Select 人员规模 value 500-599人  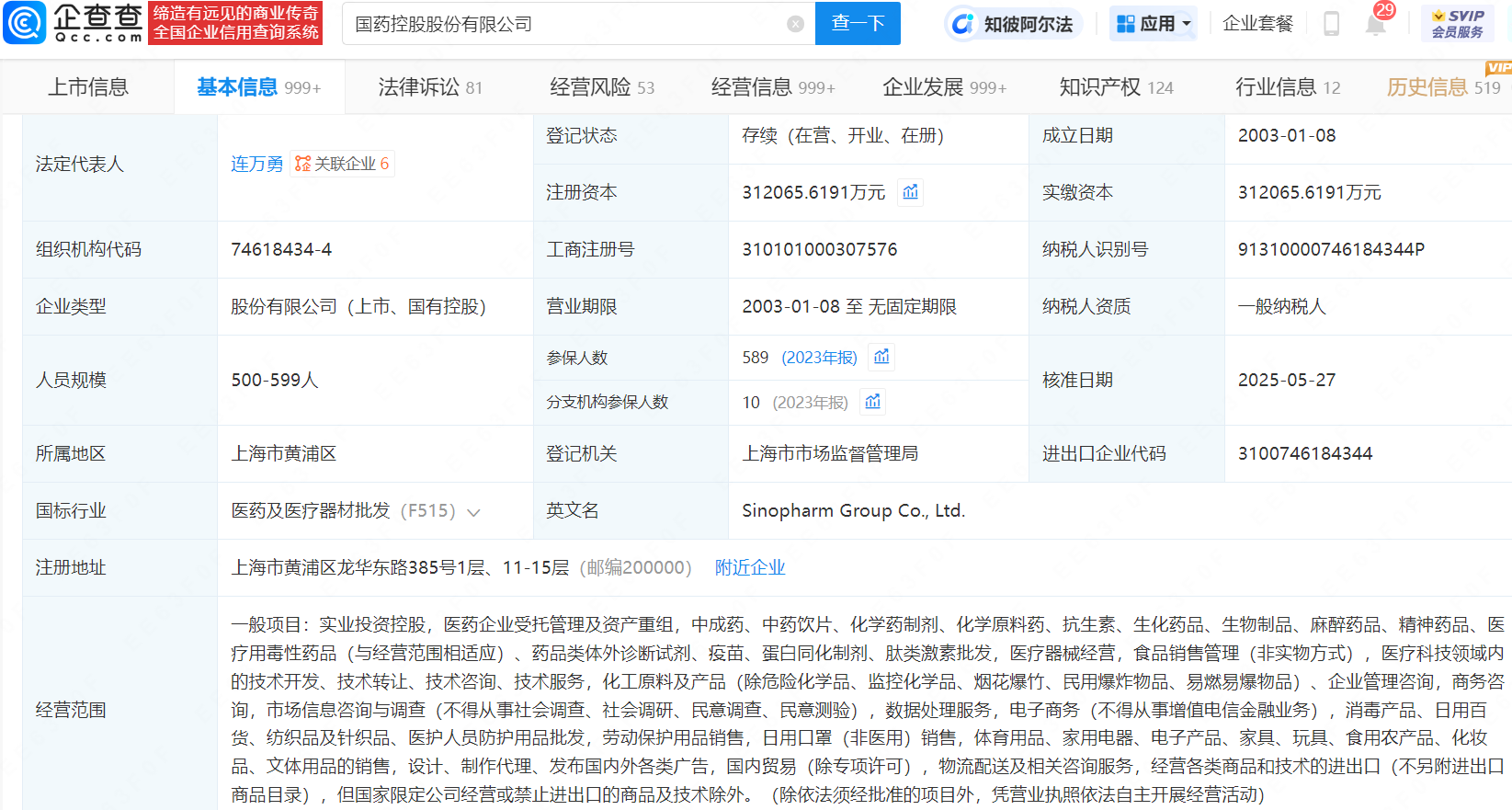(275, 380)
